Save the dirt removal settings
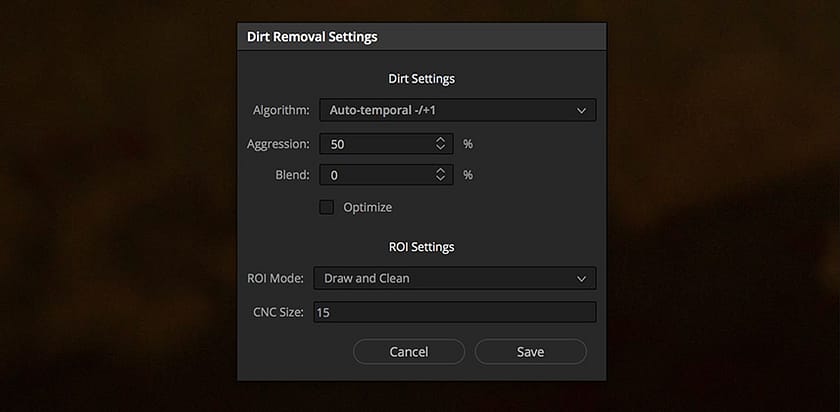Viewport: 840px width, 412px height. click(x=530, y=352)
